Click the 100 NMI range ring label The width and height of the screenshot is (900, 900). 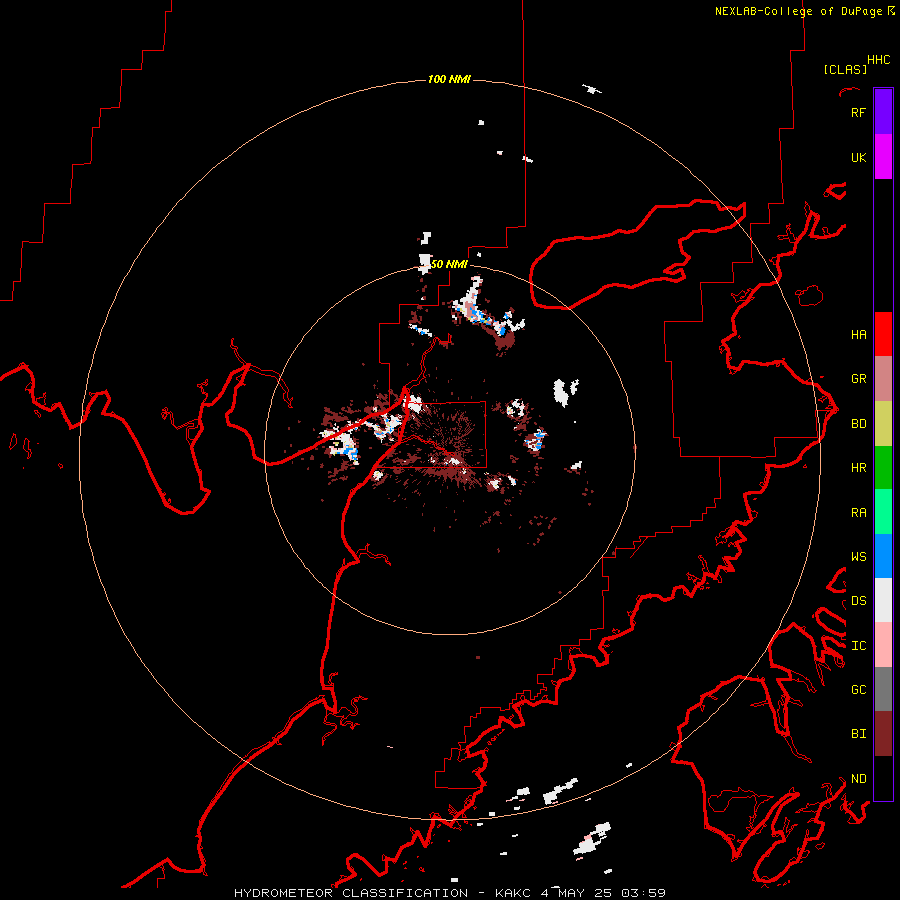[449, 79]
